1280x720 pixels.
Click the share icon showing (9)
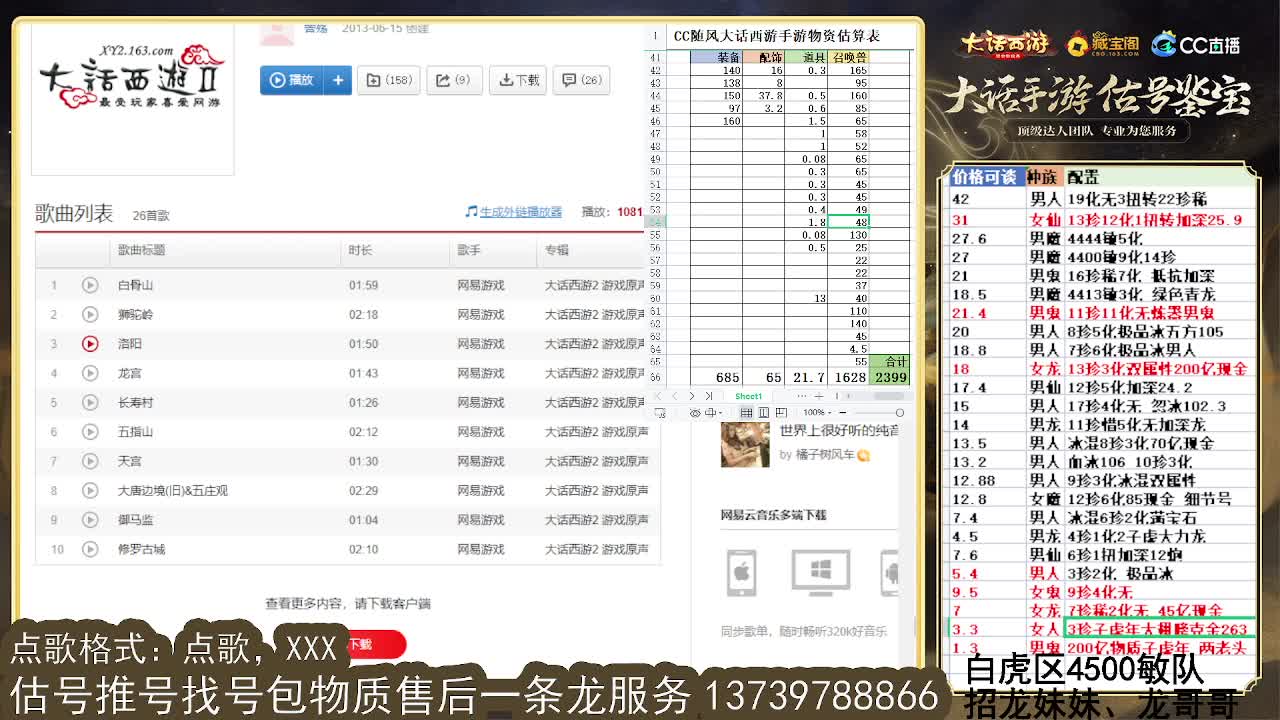(452, 80)
